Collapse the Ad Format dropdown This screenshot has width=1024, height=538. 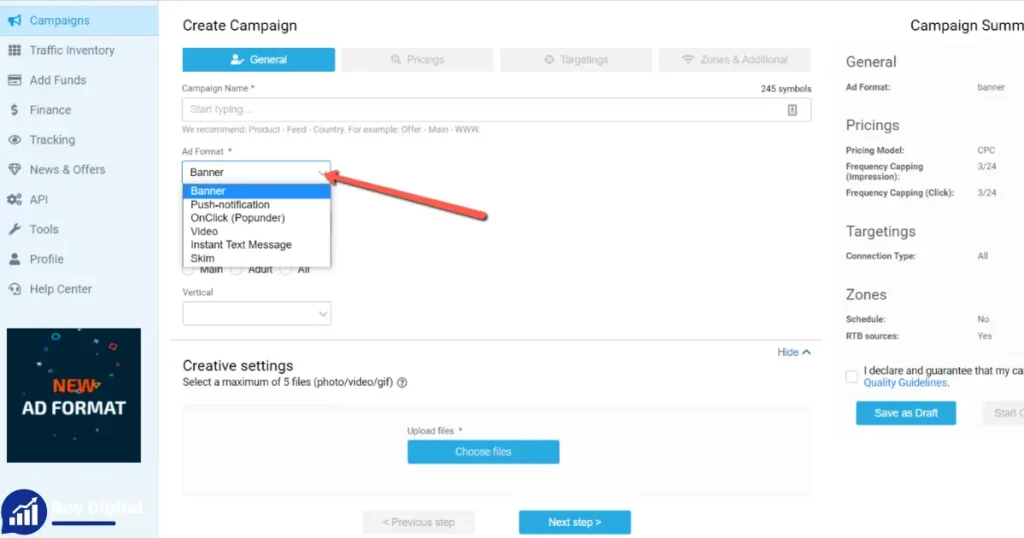[256, 172]
